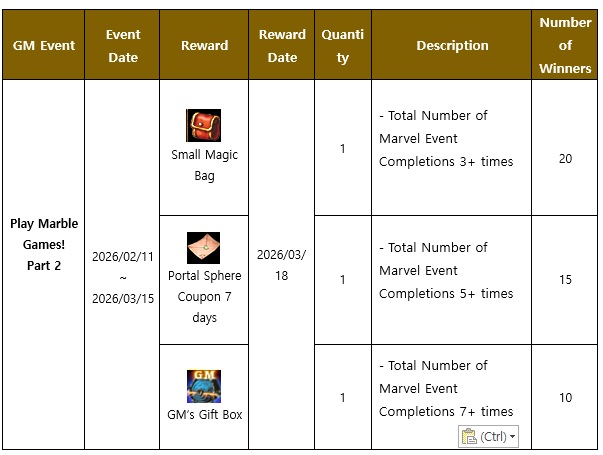Click the reward date 2026/03/18 cell
The image size is (603, 455).
click(x=282, y=265)
